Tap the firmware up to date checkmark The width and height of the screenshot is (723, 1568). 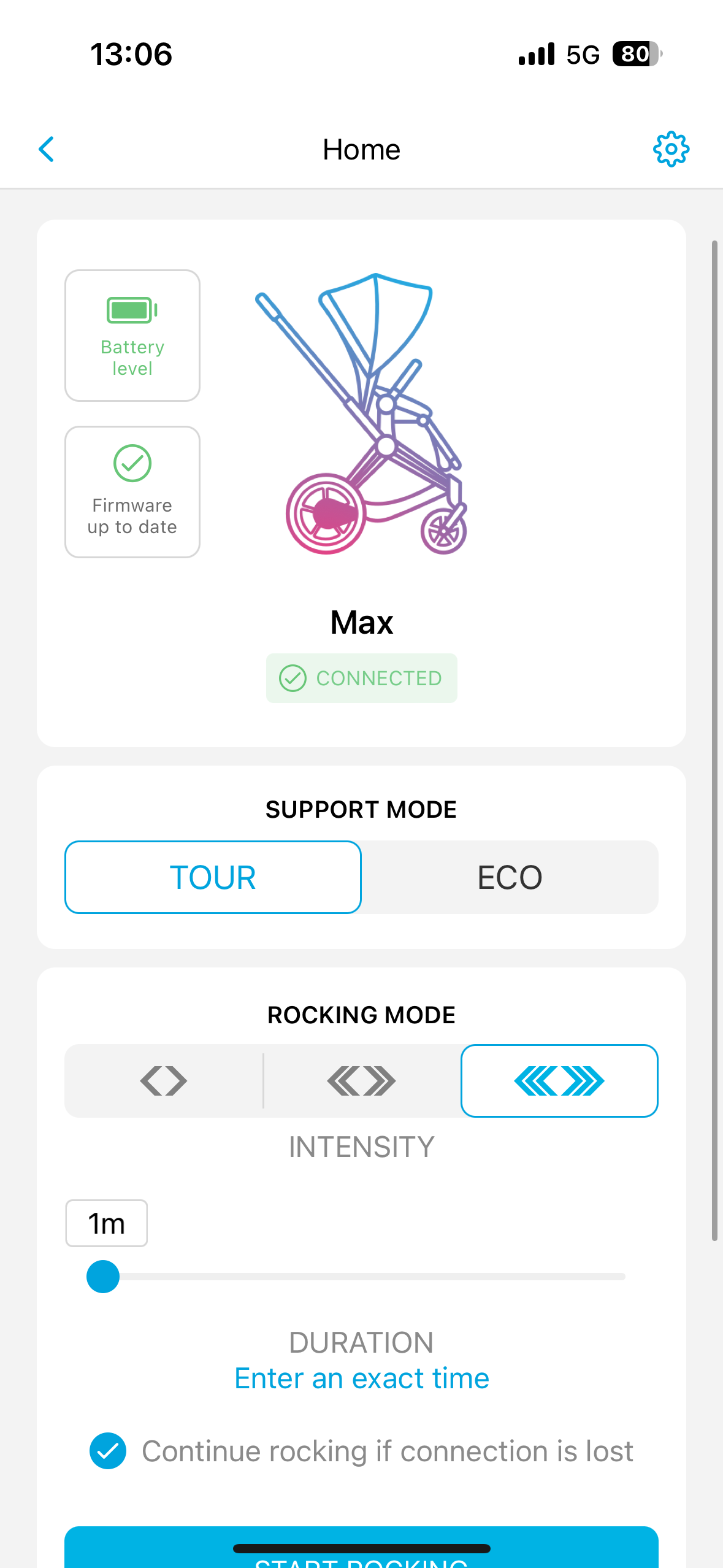(x=132, y=463)
